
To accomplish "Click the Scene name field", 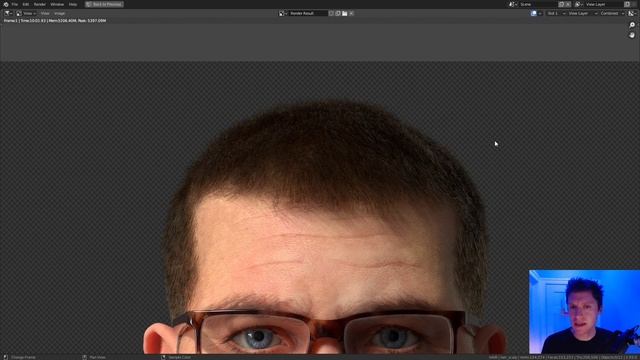I will (538, 4).
